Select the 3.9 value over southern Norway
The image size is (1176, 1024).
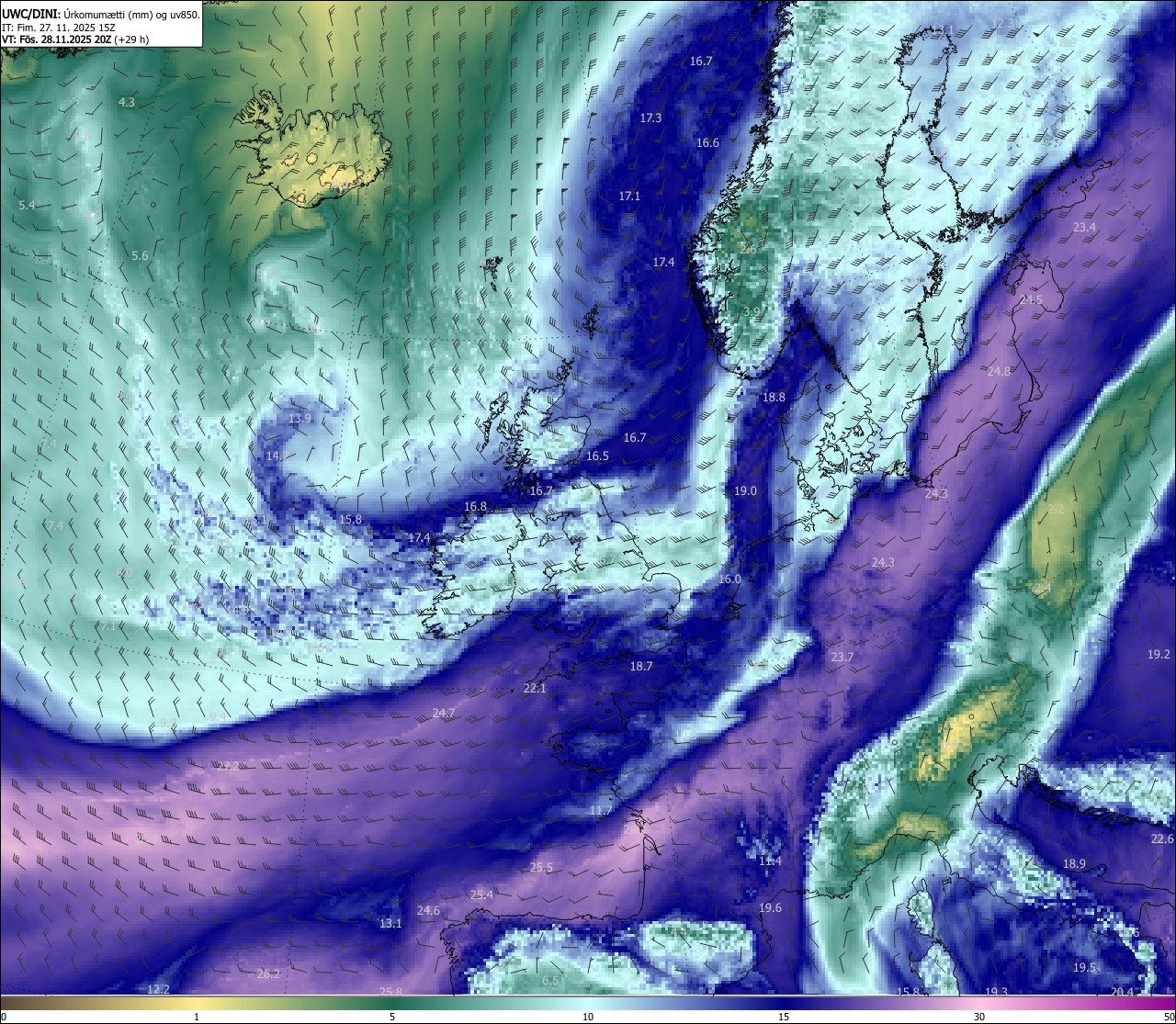pos(752,313)
